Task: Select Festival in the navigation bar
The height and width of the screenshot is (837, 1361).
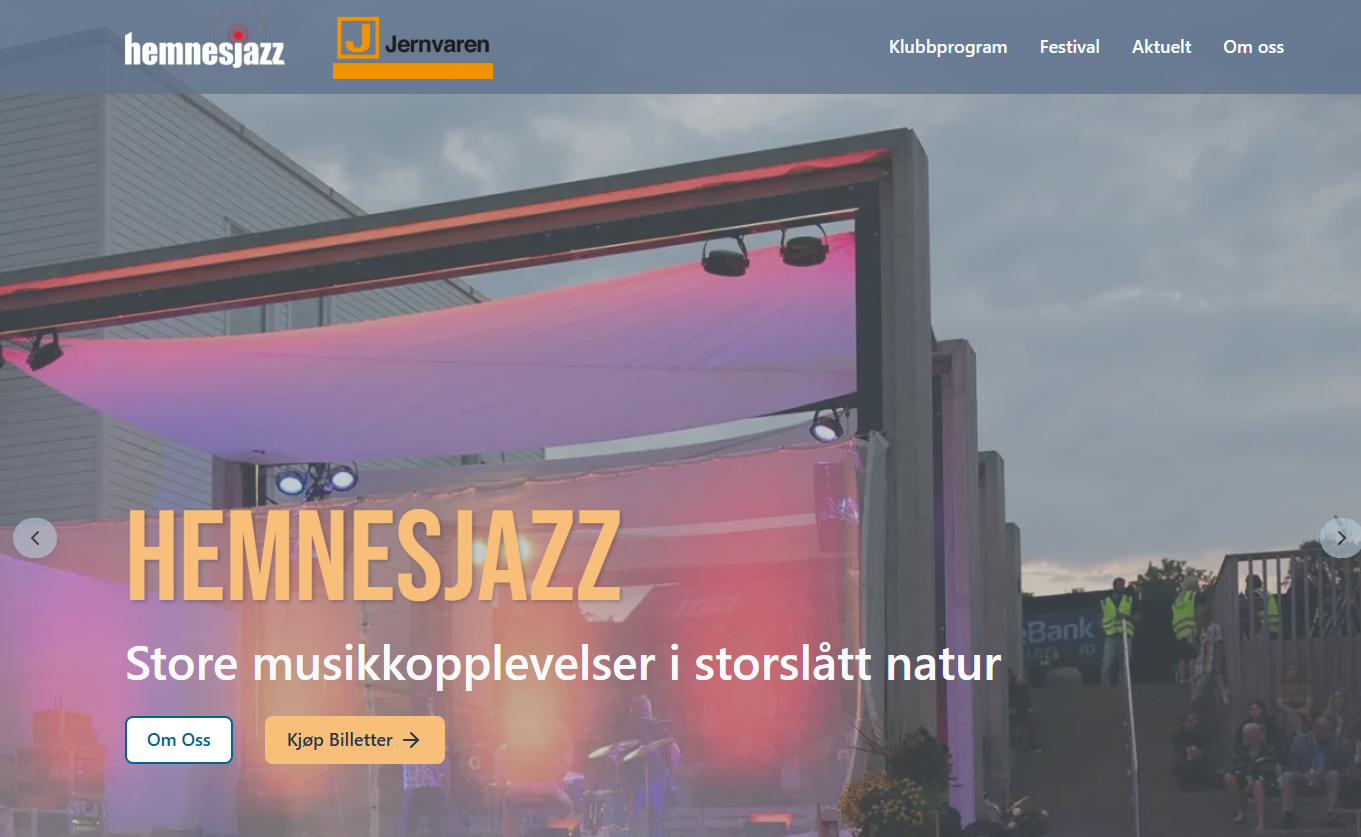Action: coord(1070,47)
